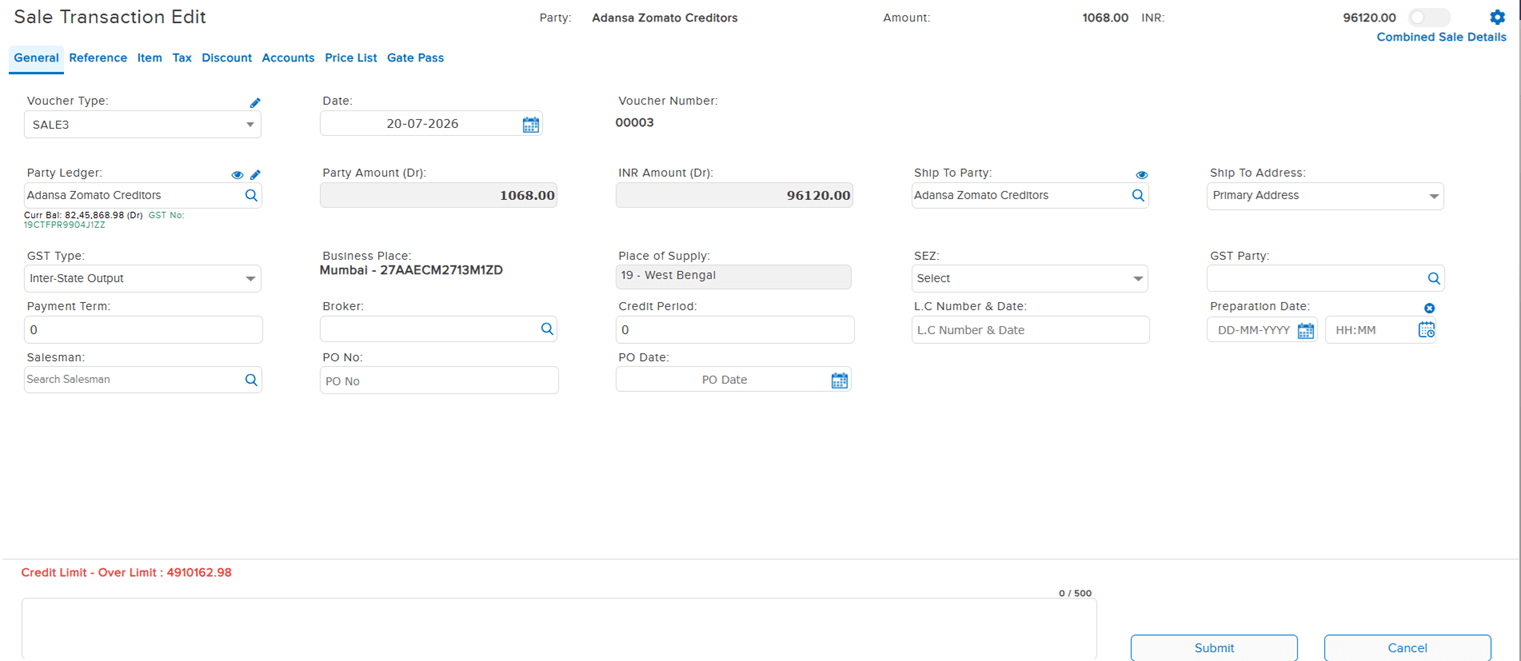Switch to the Reference tab

click(98, 58)
